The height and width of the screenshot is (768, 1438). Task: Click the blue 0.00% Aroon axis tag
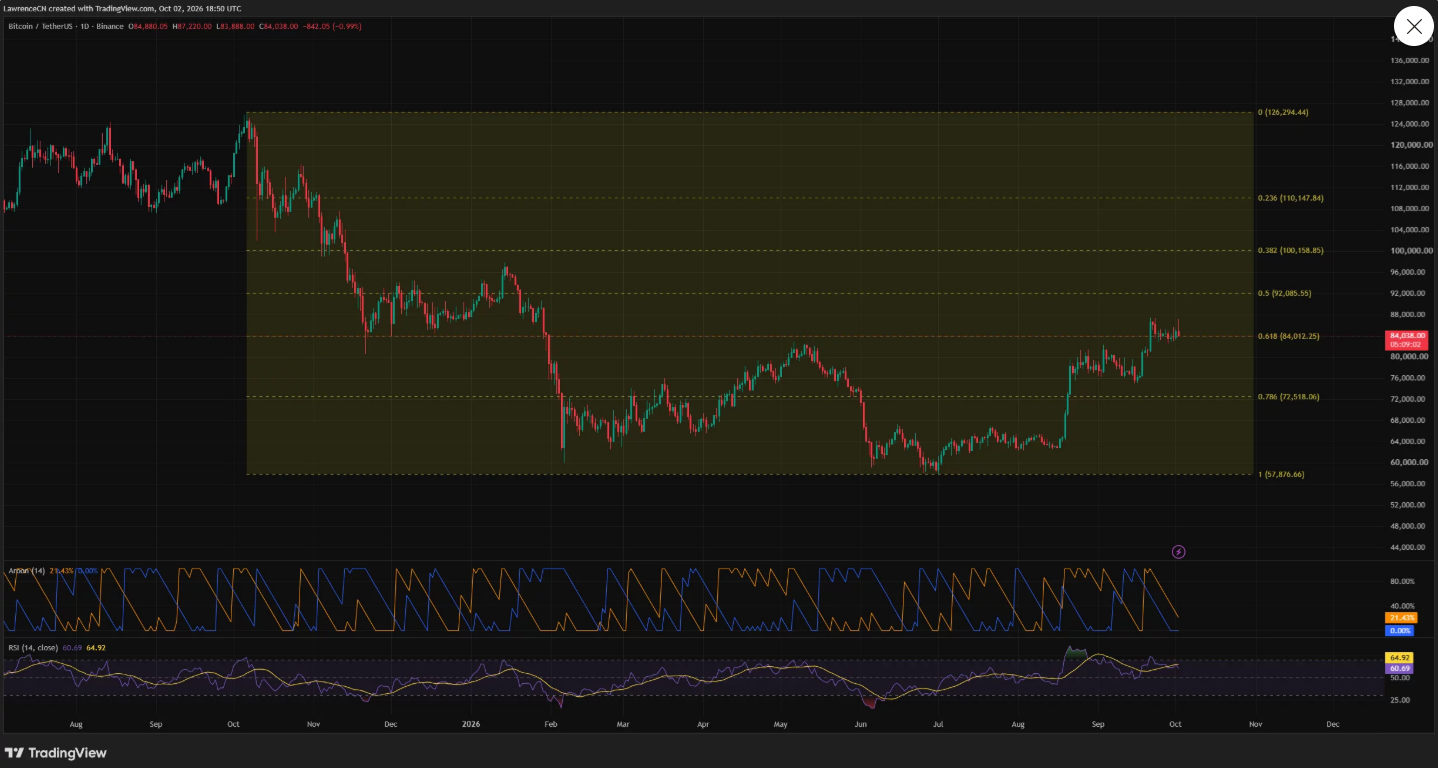[x=1399, y=630]
